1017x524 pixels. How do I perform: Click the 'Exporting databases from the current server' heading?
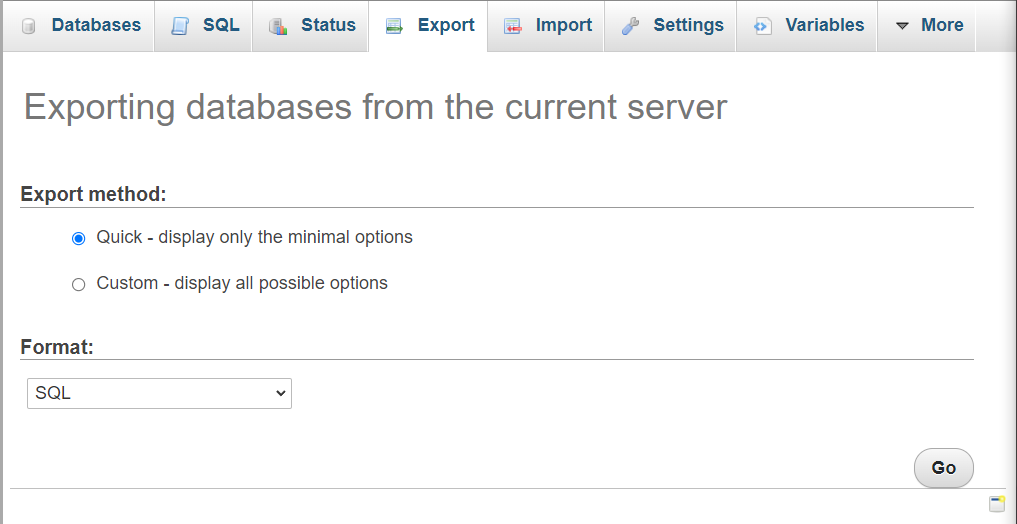click(376, 107)
